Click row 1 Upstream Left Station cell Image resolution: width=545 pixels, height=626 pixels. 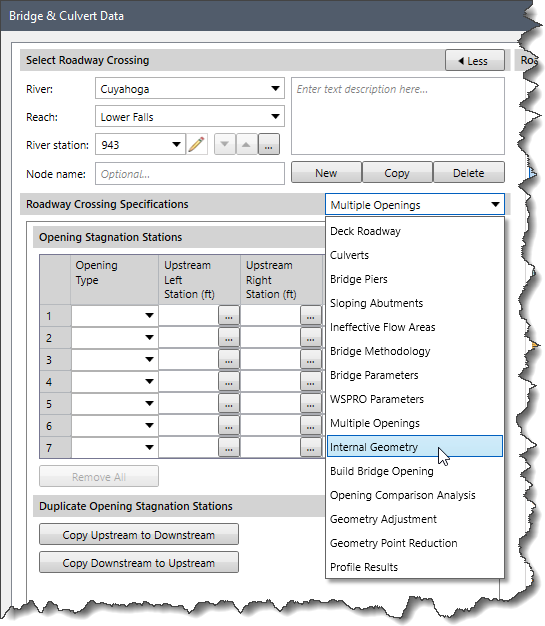188,316
